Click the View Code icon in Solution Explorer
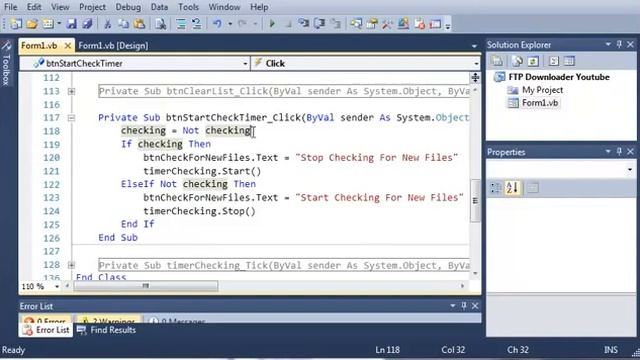640x360 pixels. [x=553, y=61]
